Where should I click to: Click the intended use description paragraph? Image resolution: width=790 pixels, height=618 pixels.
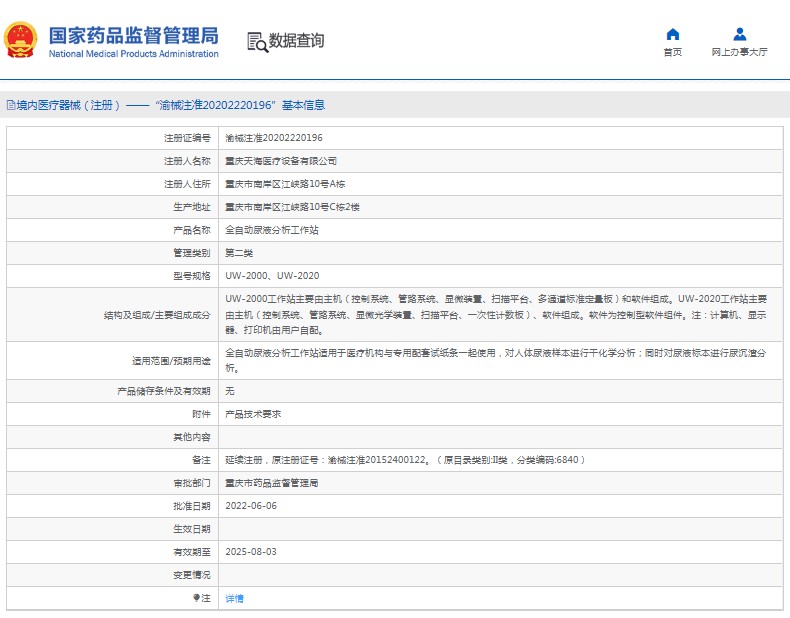click(496, 361)
